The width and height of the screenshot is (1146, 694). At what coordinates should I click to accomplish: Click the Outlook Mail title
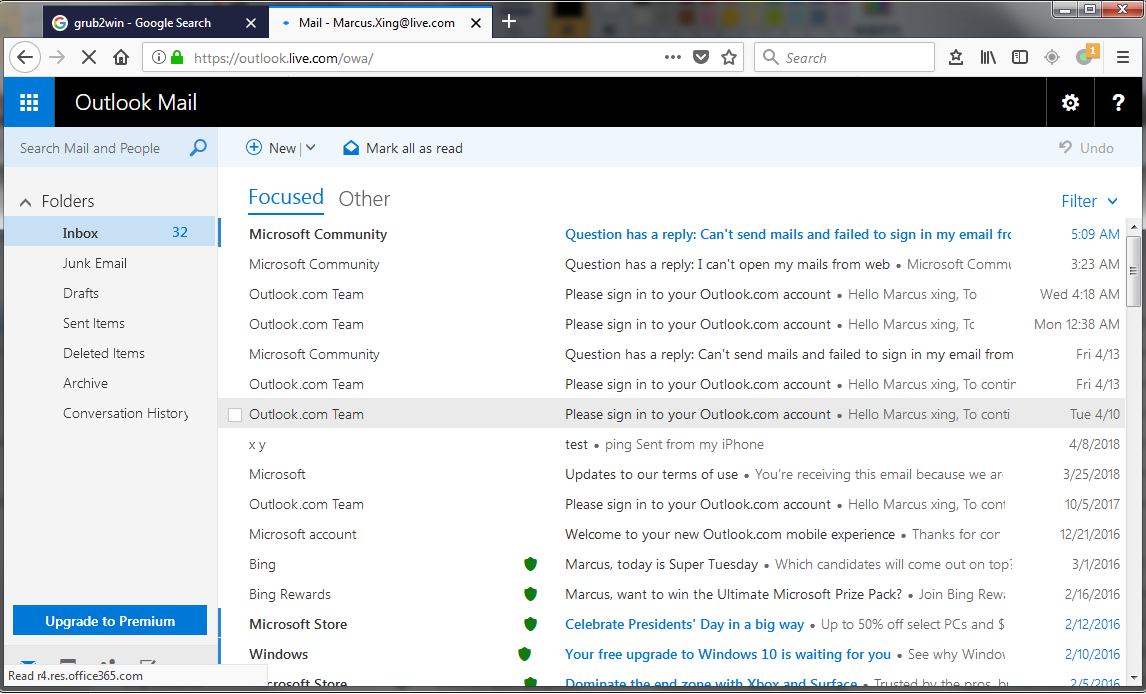coord(136,102)
